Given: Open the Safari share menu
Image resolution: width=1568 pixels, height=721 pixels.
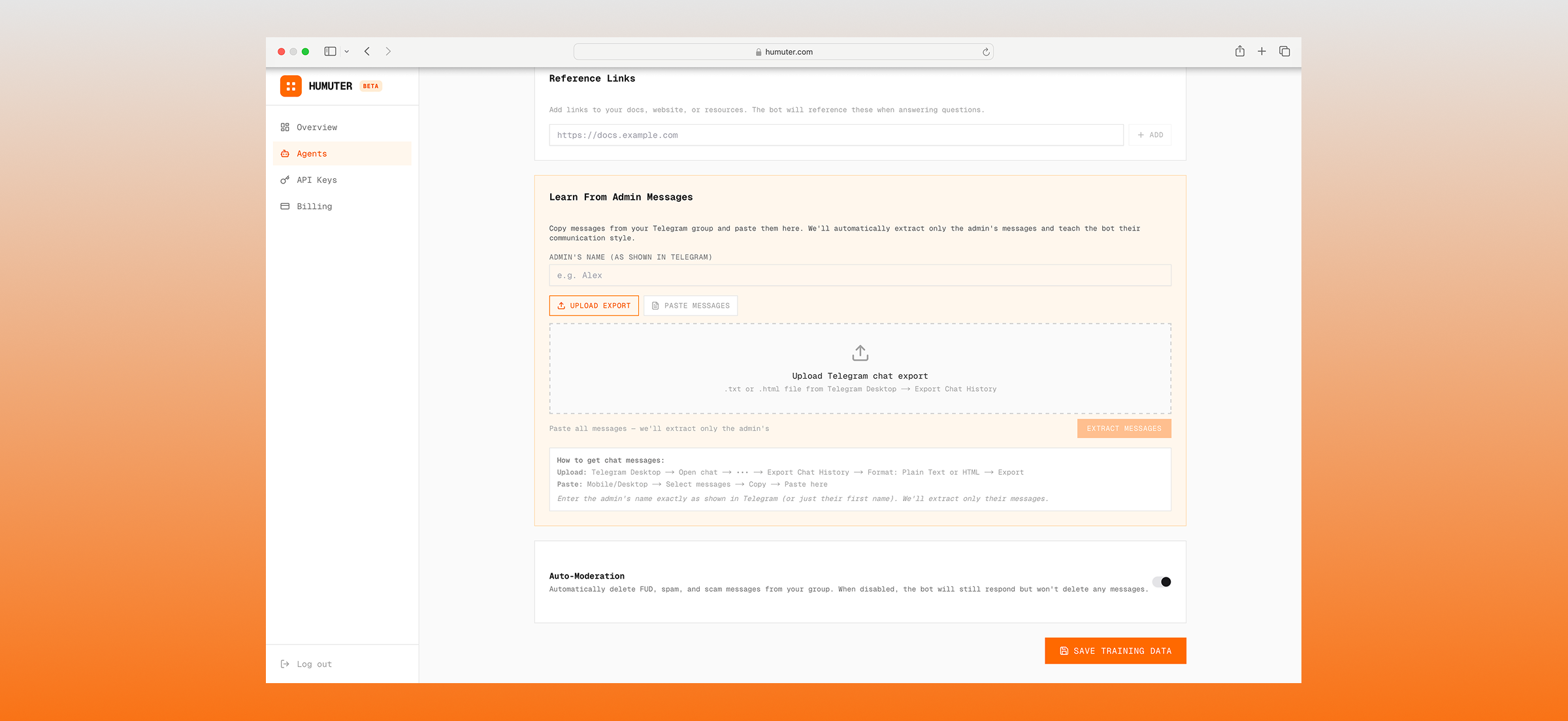Looking at the screenshot, I should click(x=1239, y=52).
